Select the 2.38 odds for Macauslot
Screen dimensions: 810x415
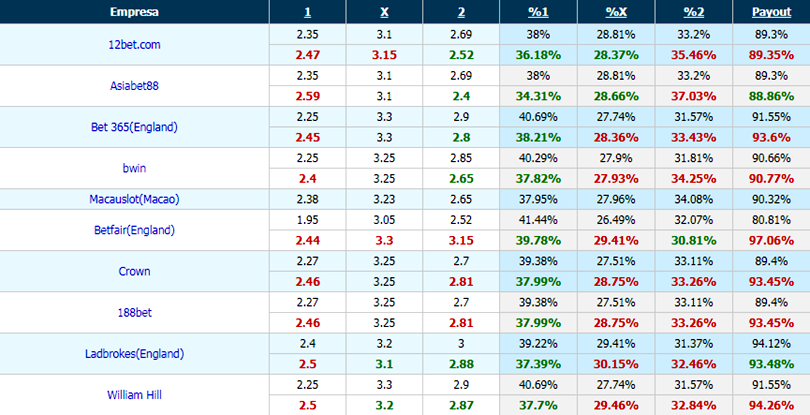coord(307,199)
